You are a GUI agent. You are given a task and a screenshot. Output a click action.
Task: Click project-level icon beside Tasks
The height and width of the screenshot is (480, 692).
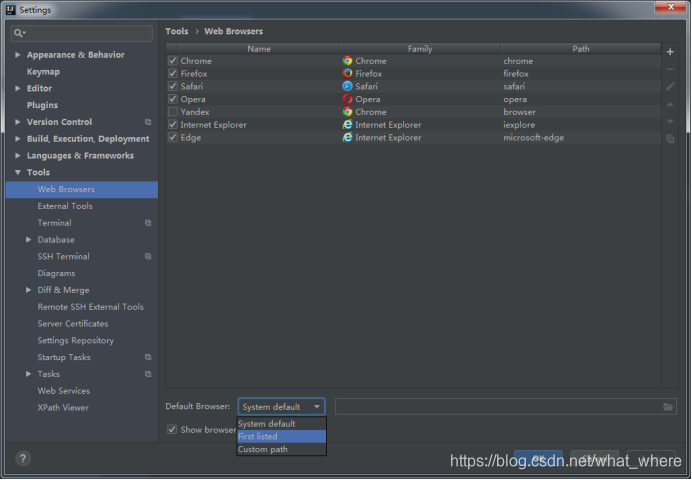click(x=148, y=374)
